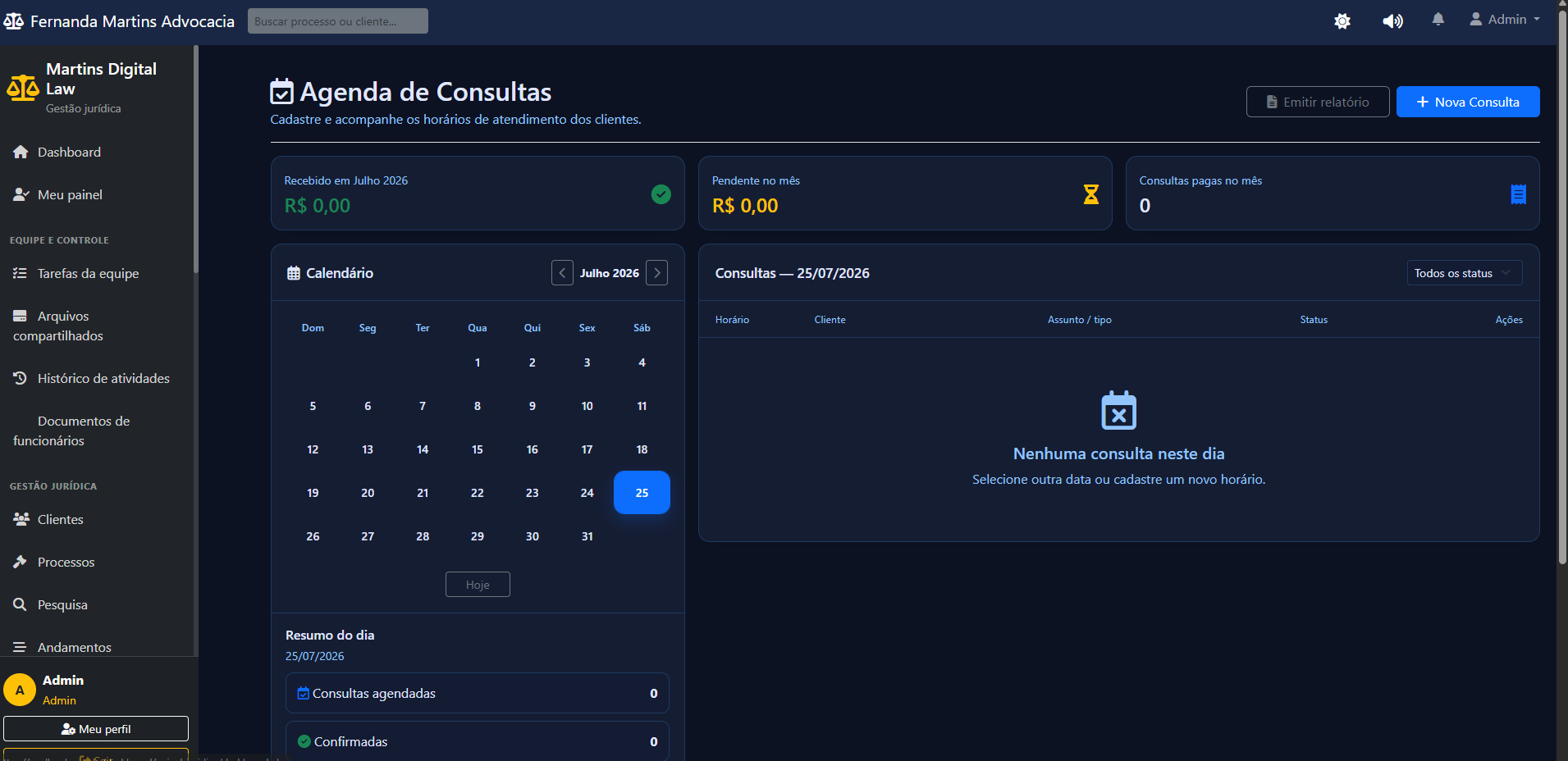Open the Meu perfil button
1568x761 pixels.
point(96,729)
